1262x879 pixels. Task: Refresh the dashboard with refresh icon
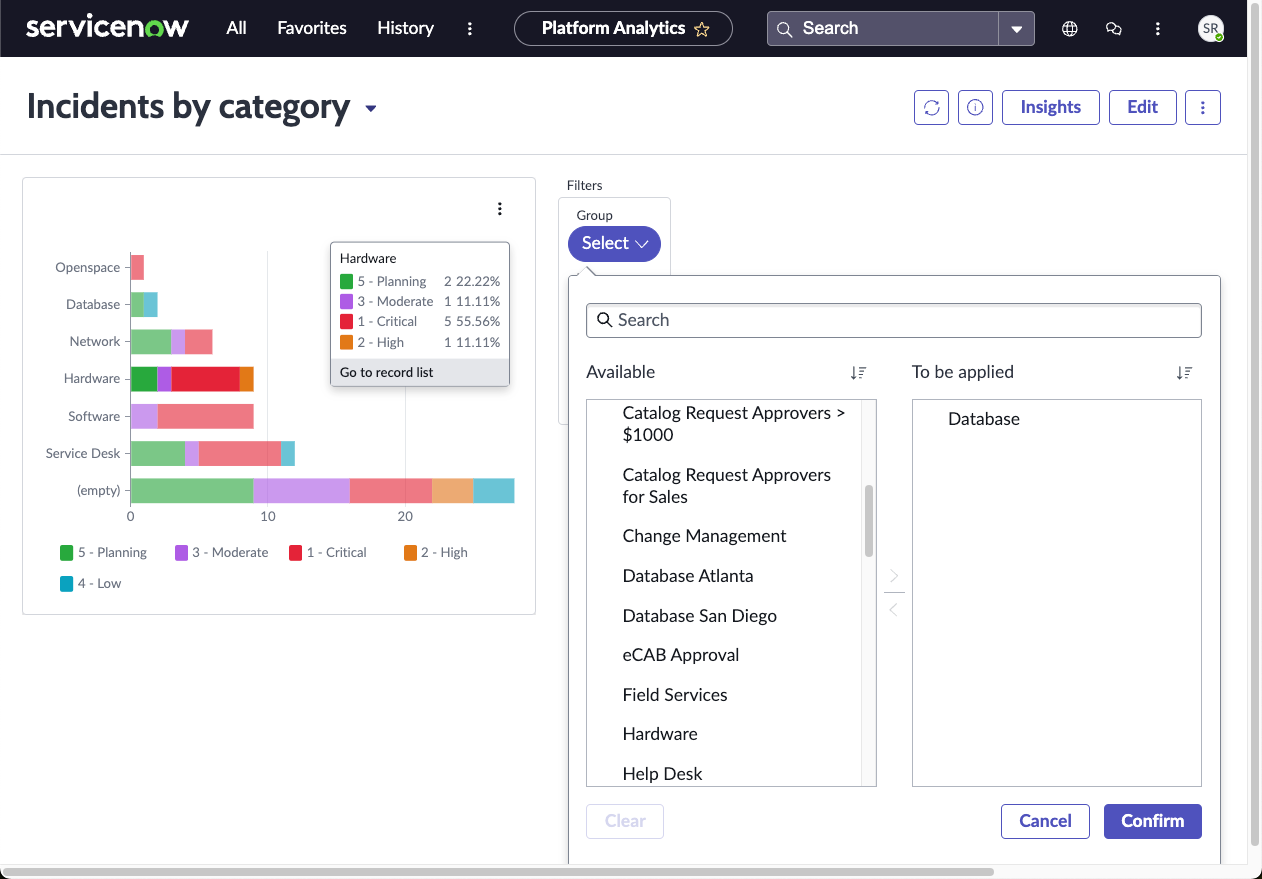pos(931,107)
